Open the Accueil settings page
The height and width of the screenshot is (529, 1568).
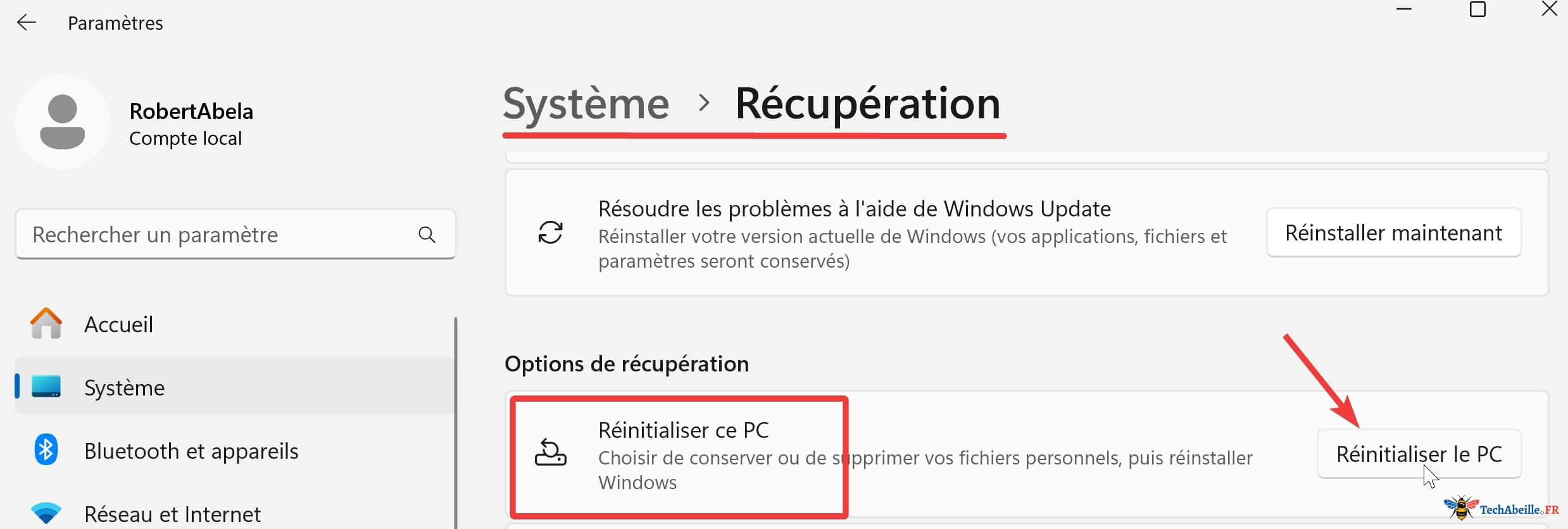pyautogui.click(x=119, y=325)
